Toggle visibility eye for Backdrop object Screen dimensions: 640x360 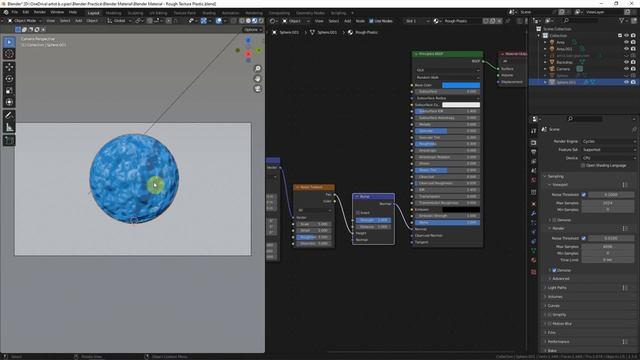coord(627,62)
